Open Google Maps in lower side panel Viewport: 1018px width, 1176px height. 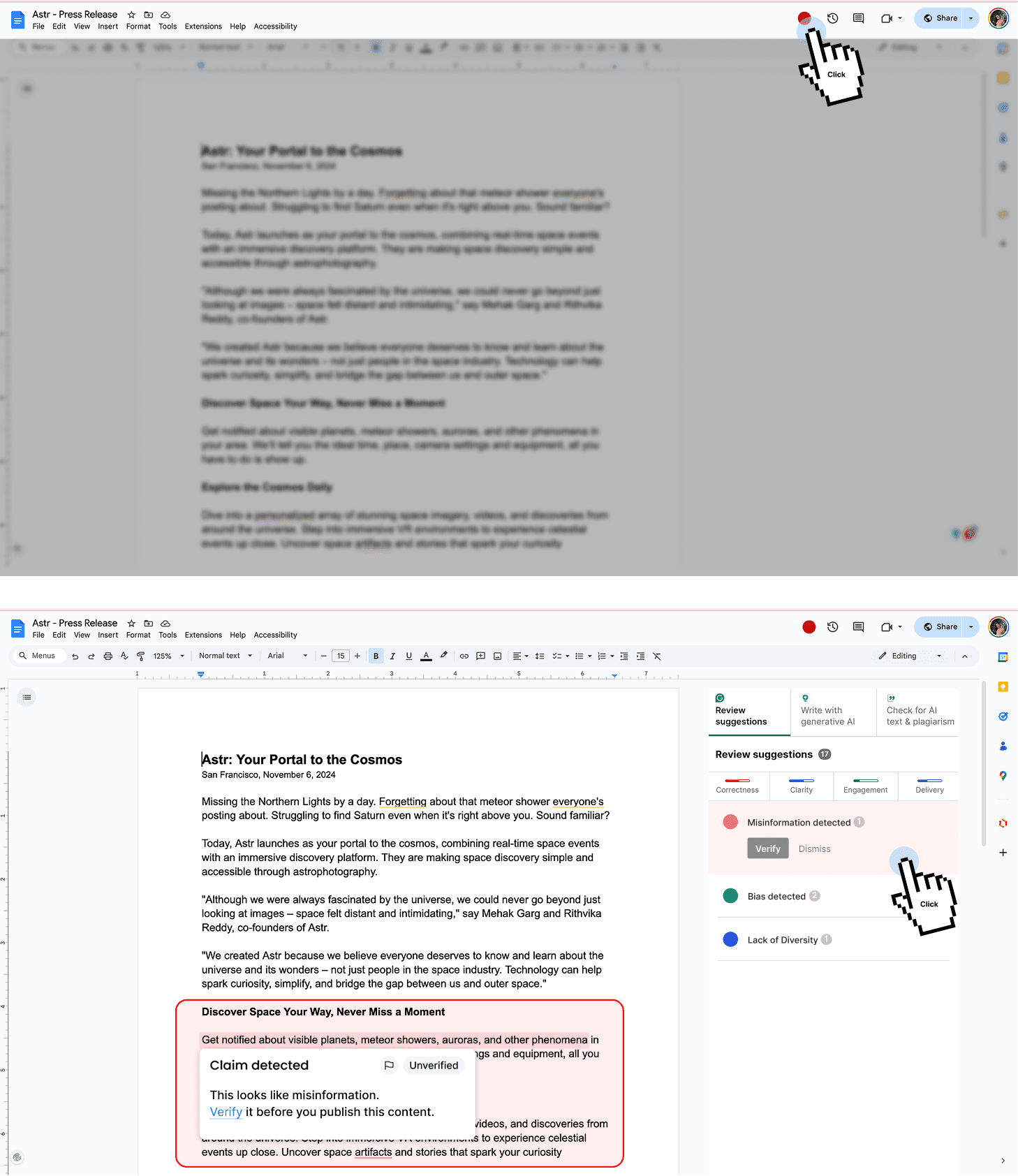(1003, 776)
